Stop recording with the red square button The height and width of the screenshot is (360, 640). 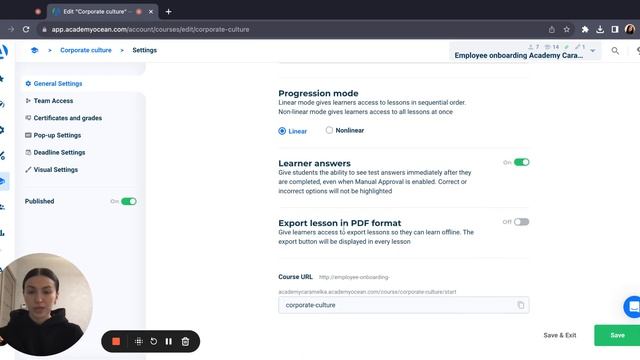116,341
